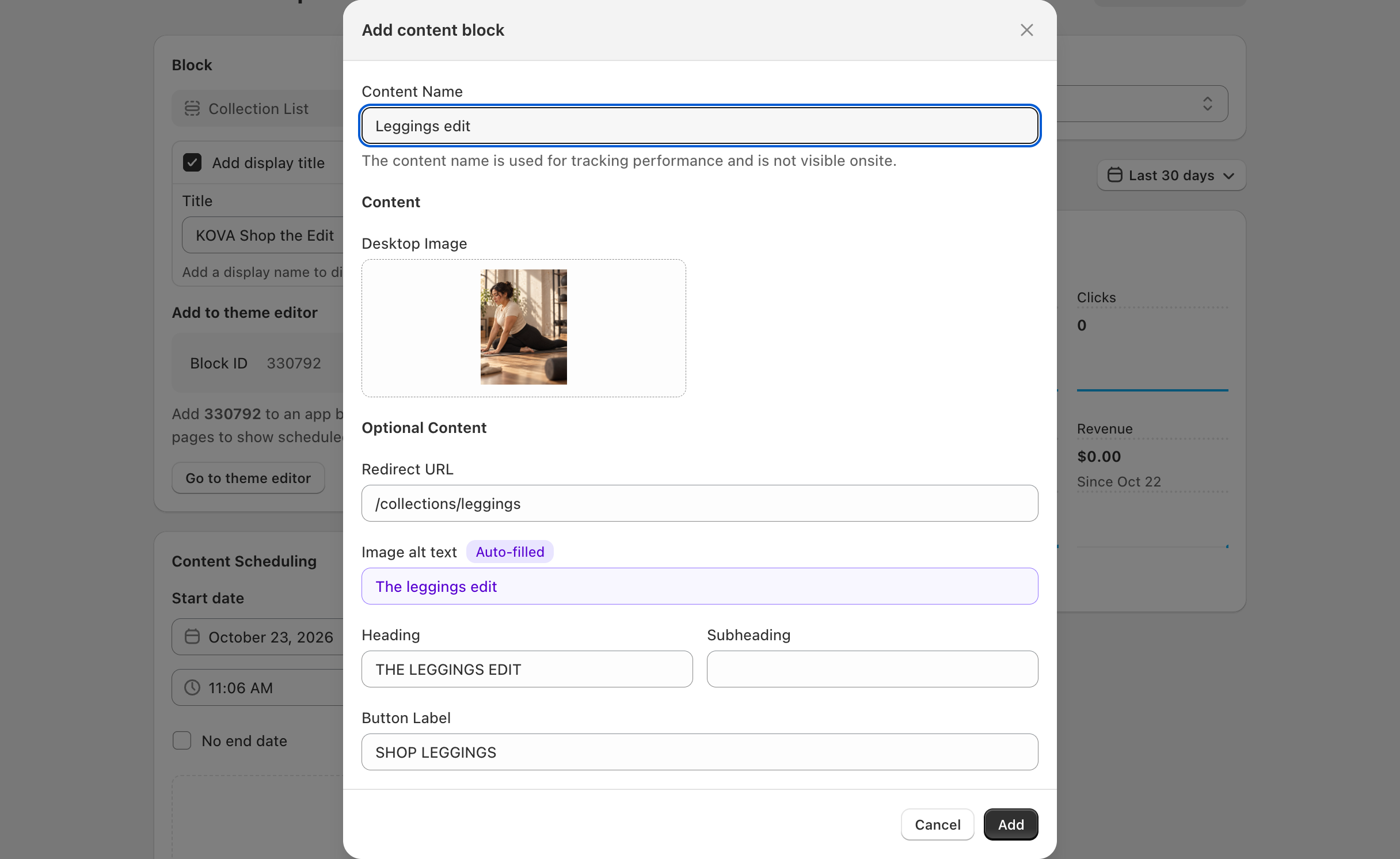The image size is (1400, 859).
Task: Click the Image alt text field
Action: click(x=699, y=586)
